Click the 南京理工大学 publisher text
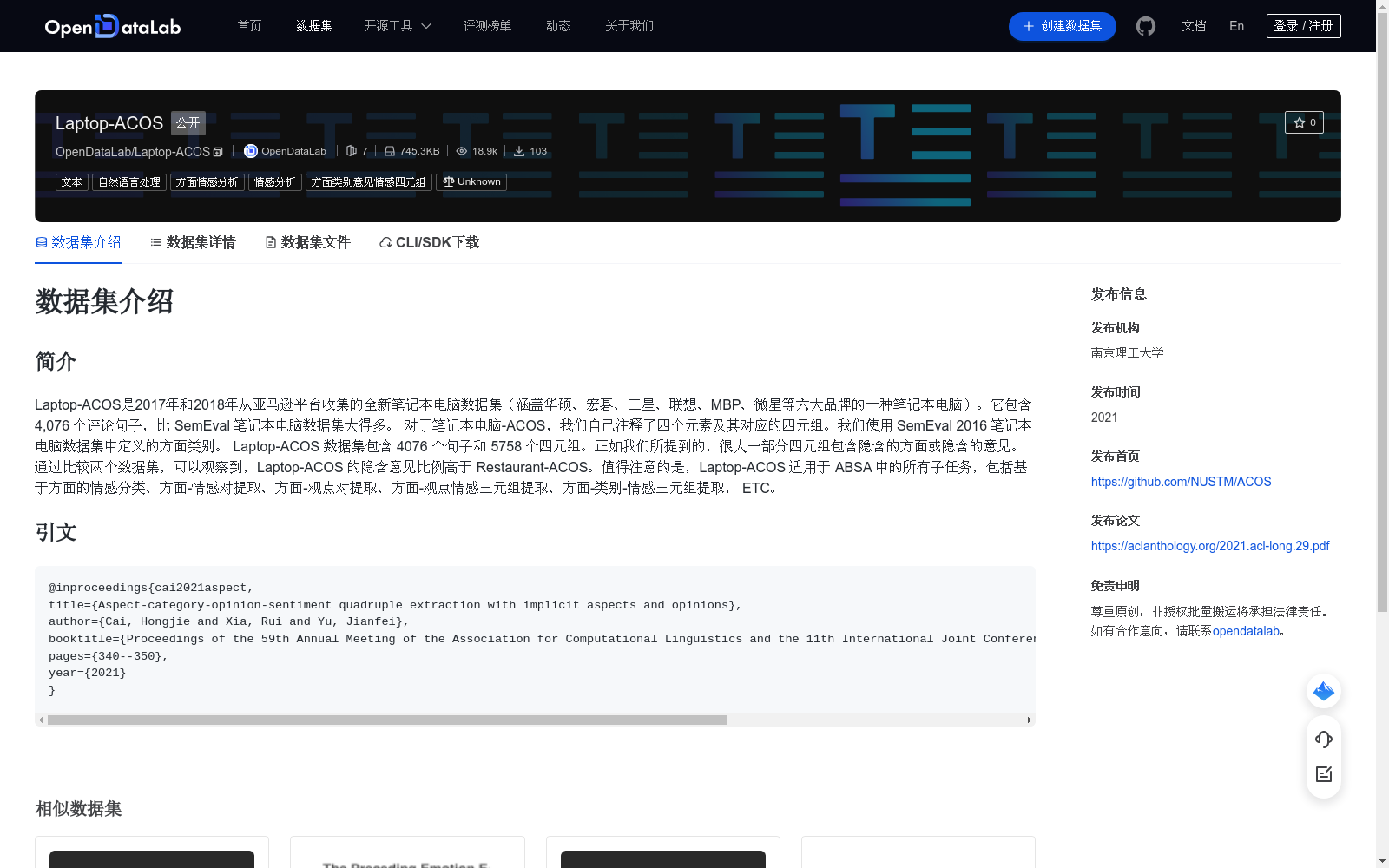 coord(1127,353)
